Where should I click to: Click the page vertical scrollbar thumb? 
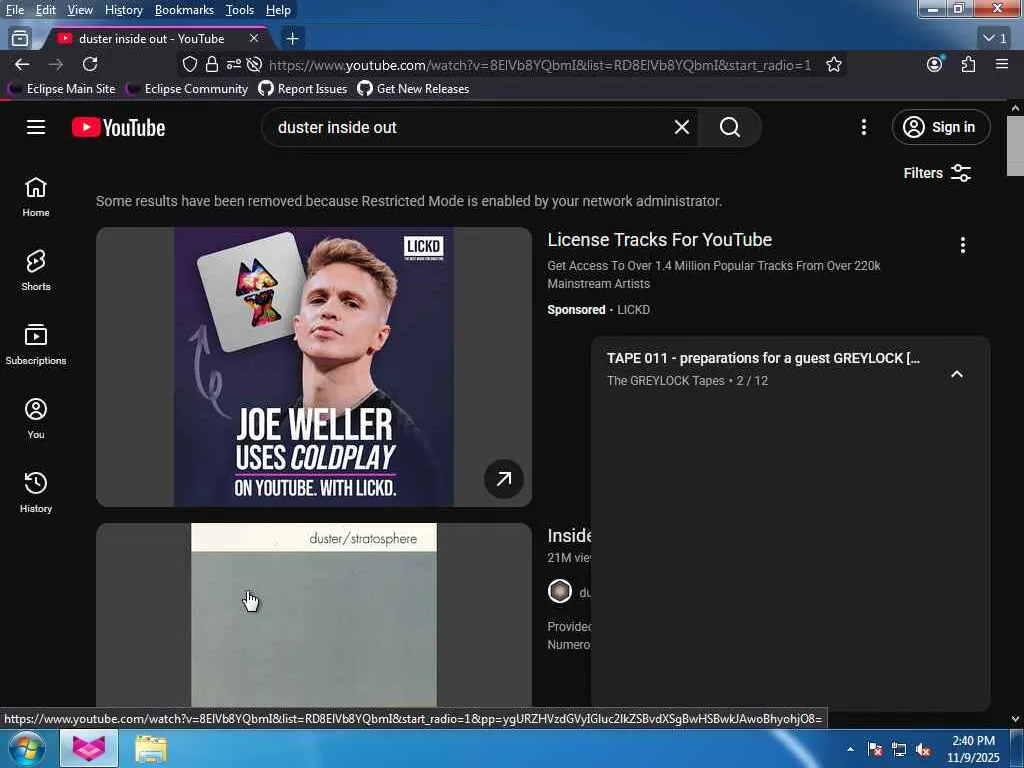1015,146
